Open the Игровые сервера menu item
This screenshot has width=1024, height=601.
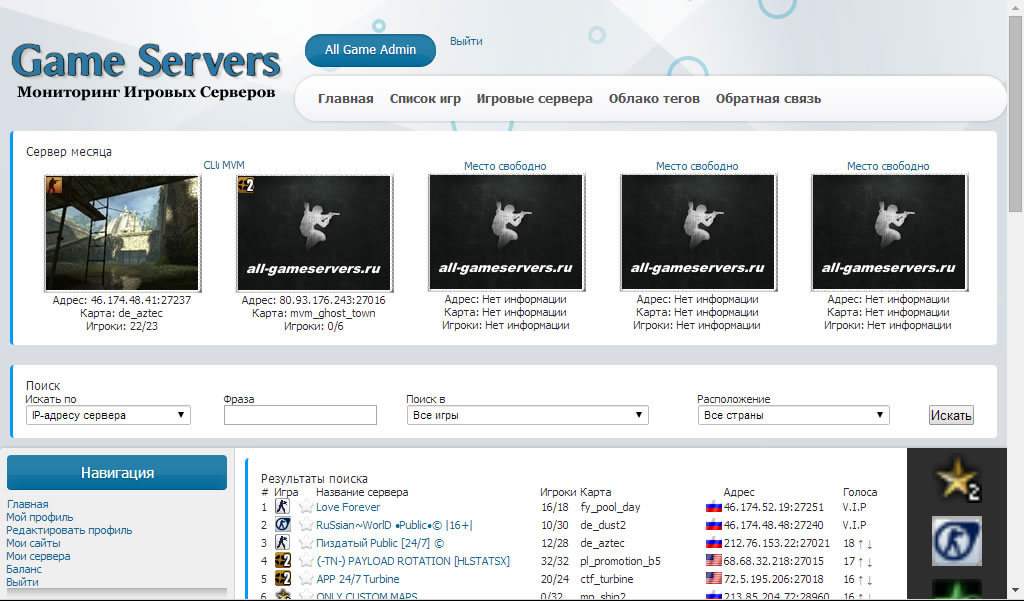coord(534,99)
